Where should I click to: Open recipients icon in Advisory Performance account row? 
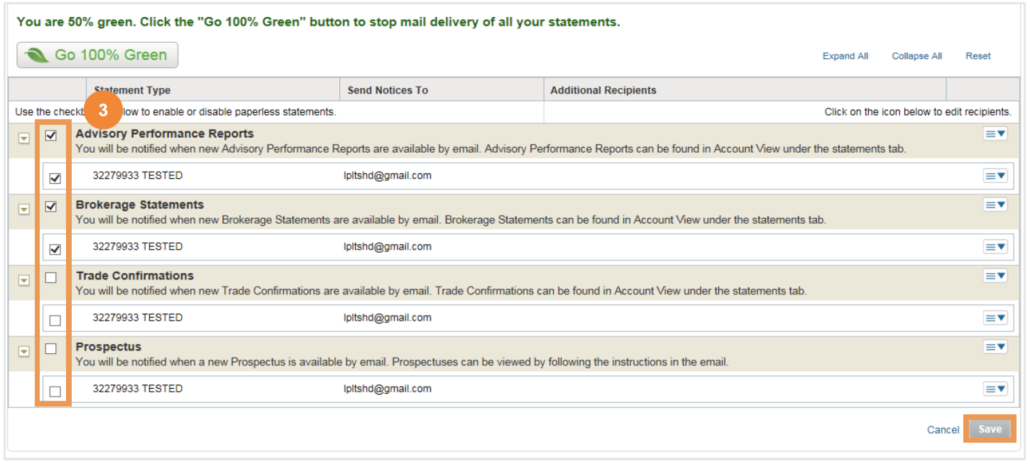click(x=995, y=175)
